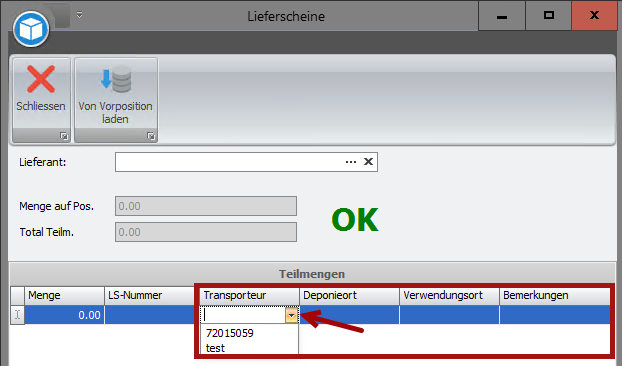The height and width of the screenshot is (366, 622).
Task: Click the Verwendungsort column header
Action: (449, 295)
